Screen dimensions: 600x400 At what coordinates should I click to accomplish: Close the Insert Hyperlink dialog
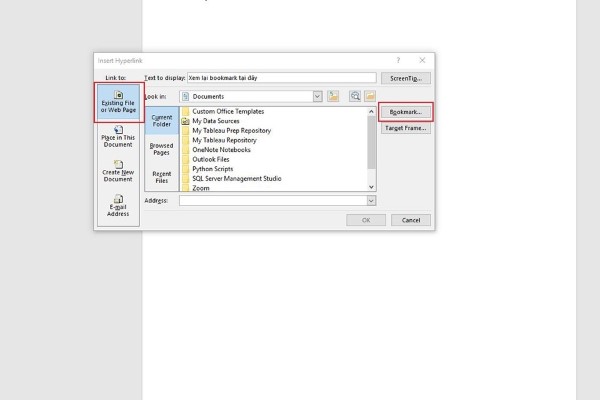point(422,60)
